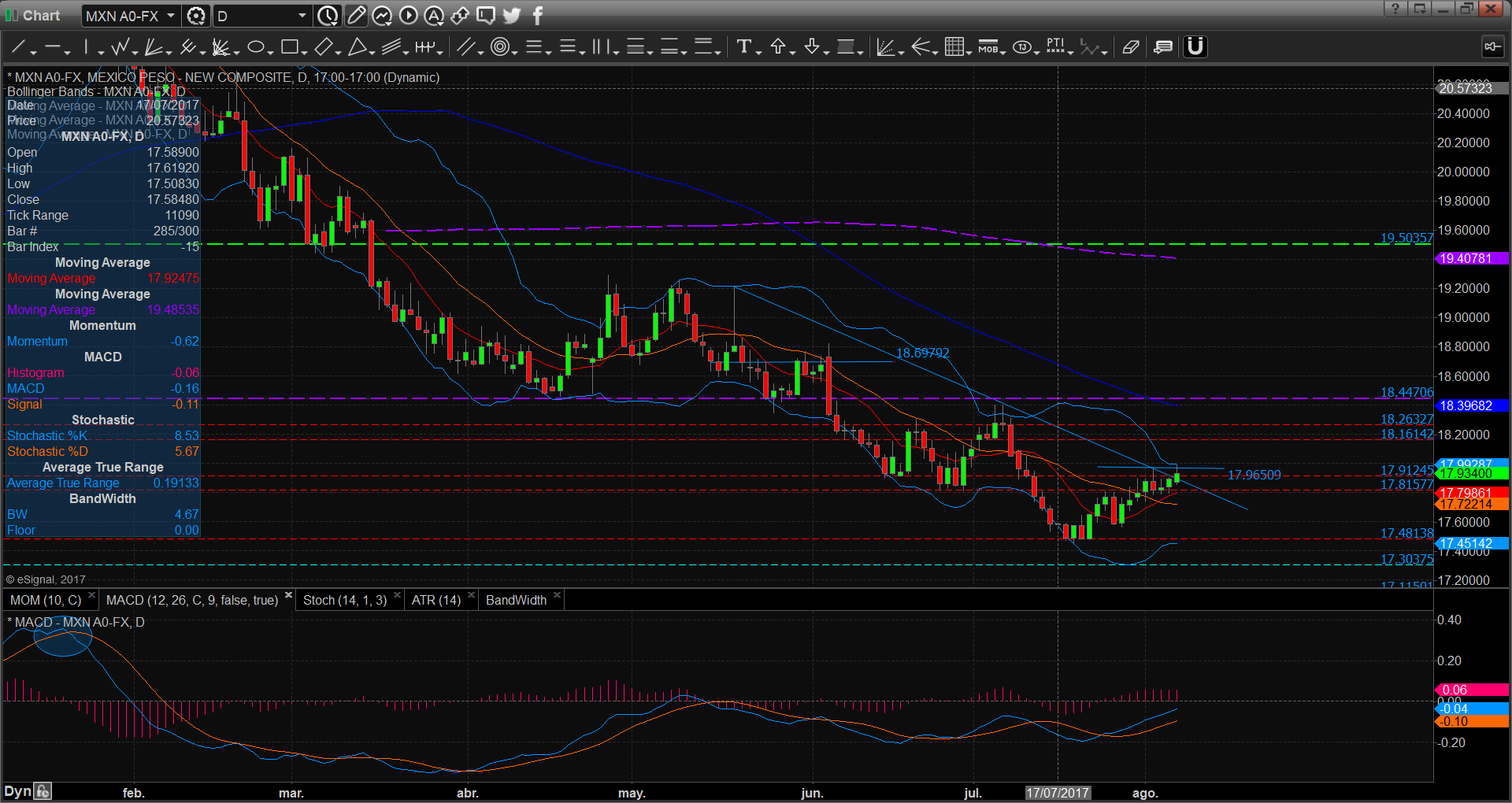Expand the studies chart icon menu
The image size is (1512, 803).
pyautogui.click(x=382, y=15)
